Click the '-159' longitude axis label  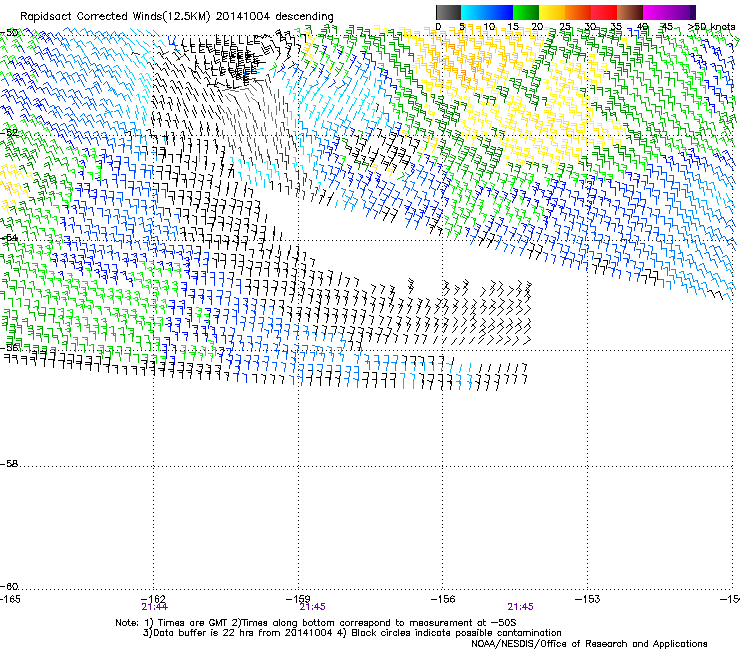pos(298,599)
